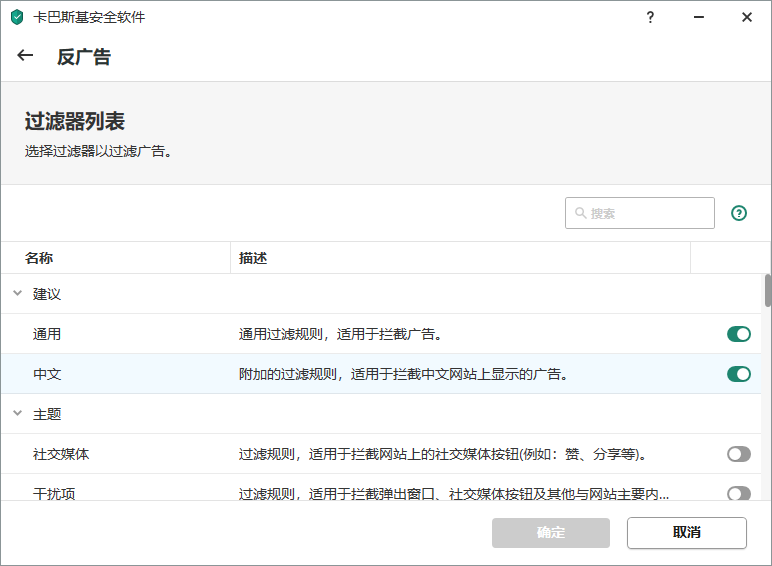Click the 取消 button
The width and height of the screenshot is (772, 566).
tap(686, 533)
